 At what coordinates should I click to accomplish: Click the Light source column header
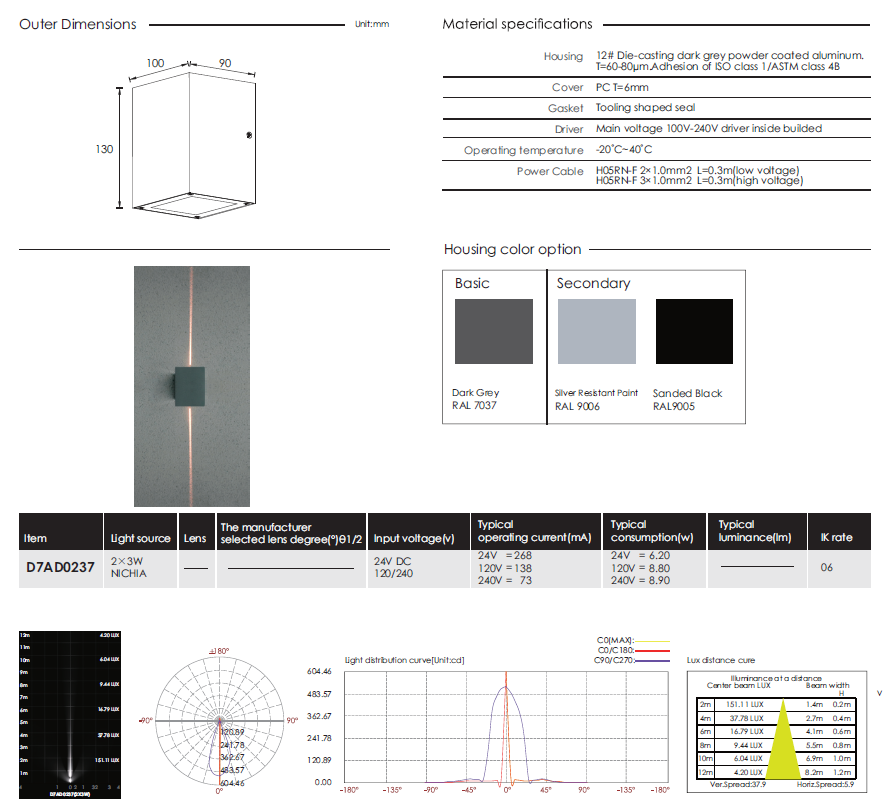141,538
